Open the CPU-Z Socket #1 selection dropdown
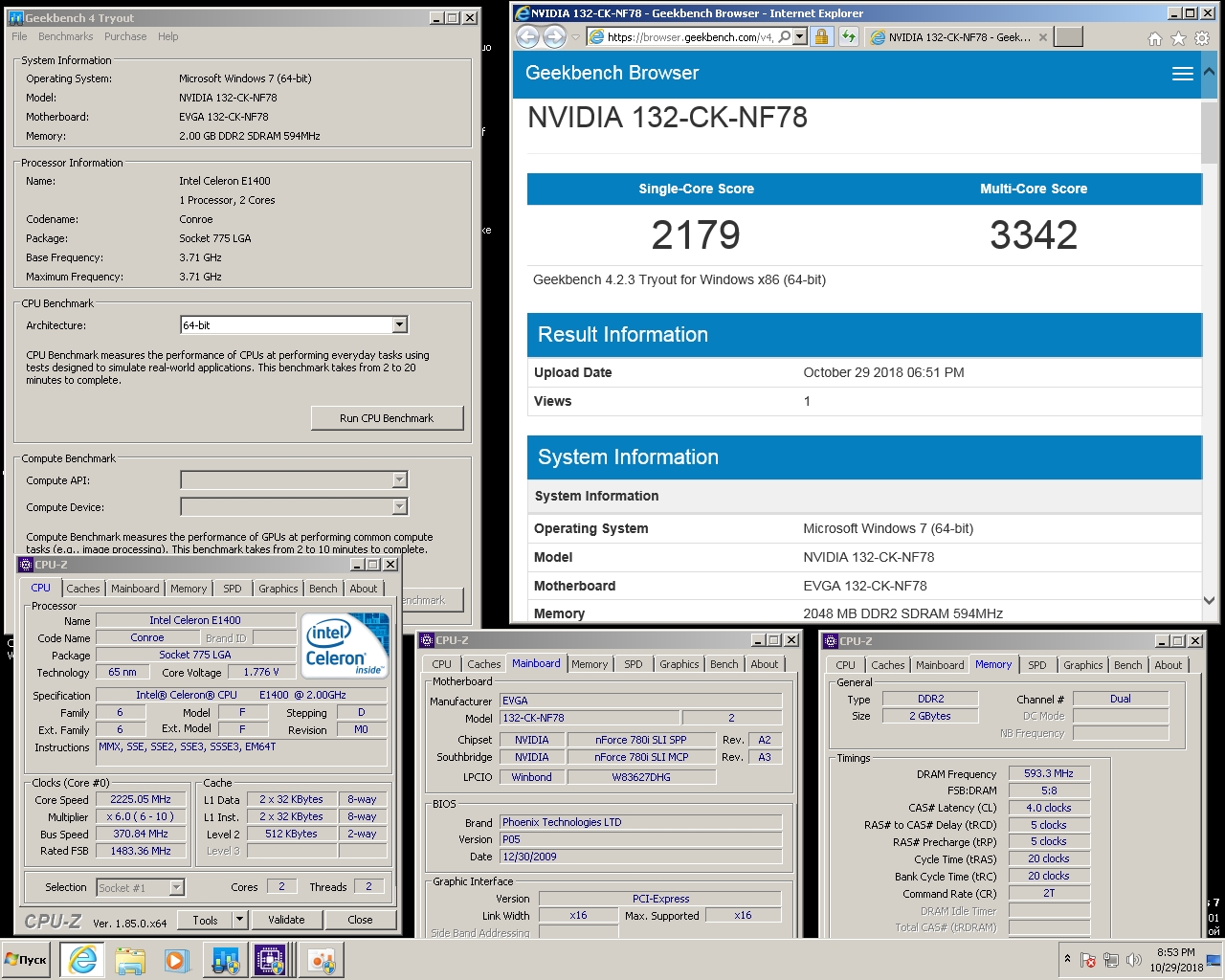This screenshot has width=1225, height=980. pos(176,888)
